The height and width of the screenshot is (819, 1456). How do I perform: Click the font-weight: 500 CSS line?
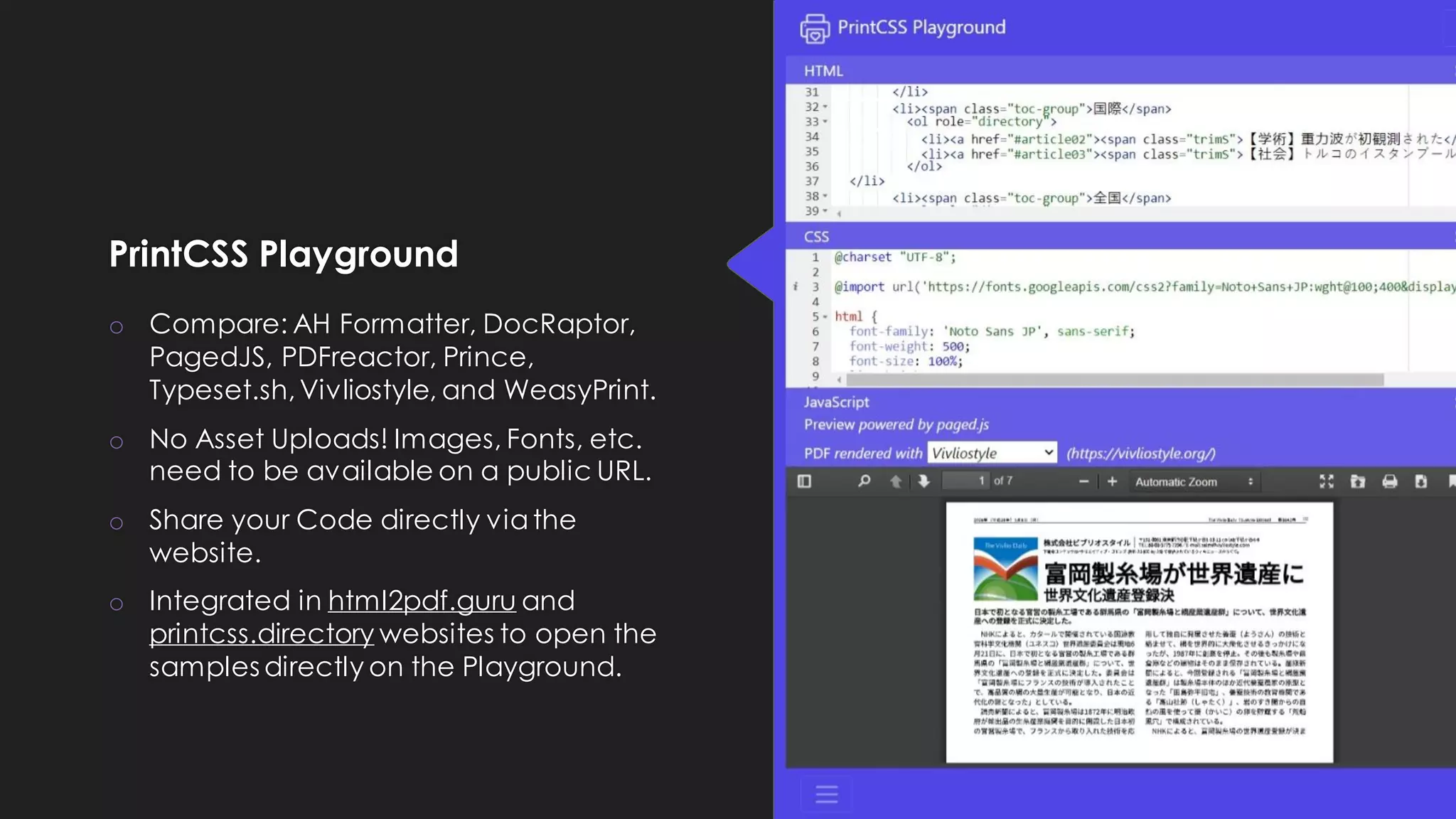tap(909, 346)
